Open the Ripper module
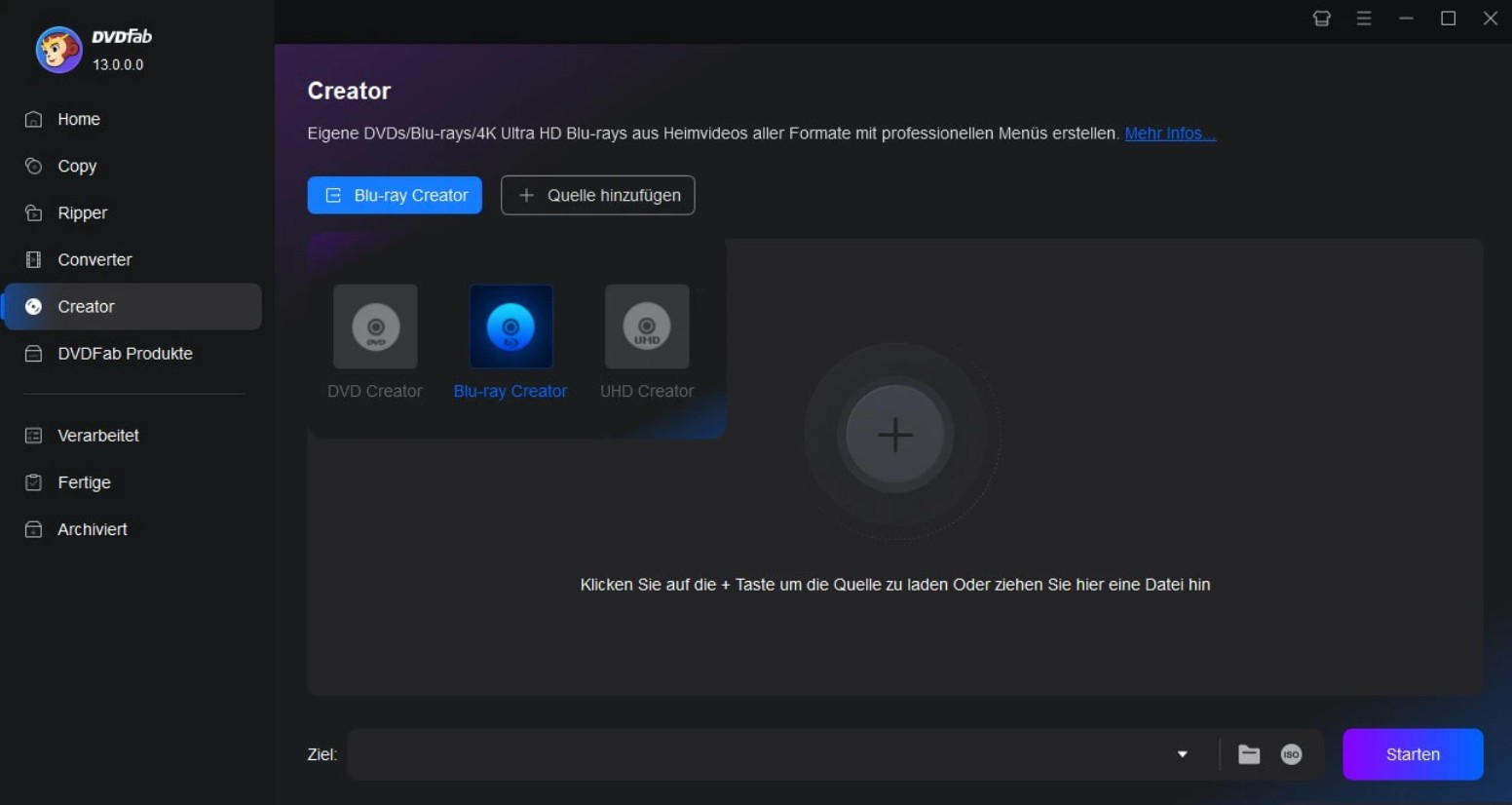The height and width of the screenshot is (805, 1512). pos(132,212)
